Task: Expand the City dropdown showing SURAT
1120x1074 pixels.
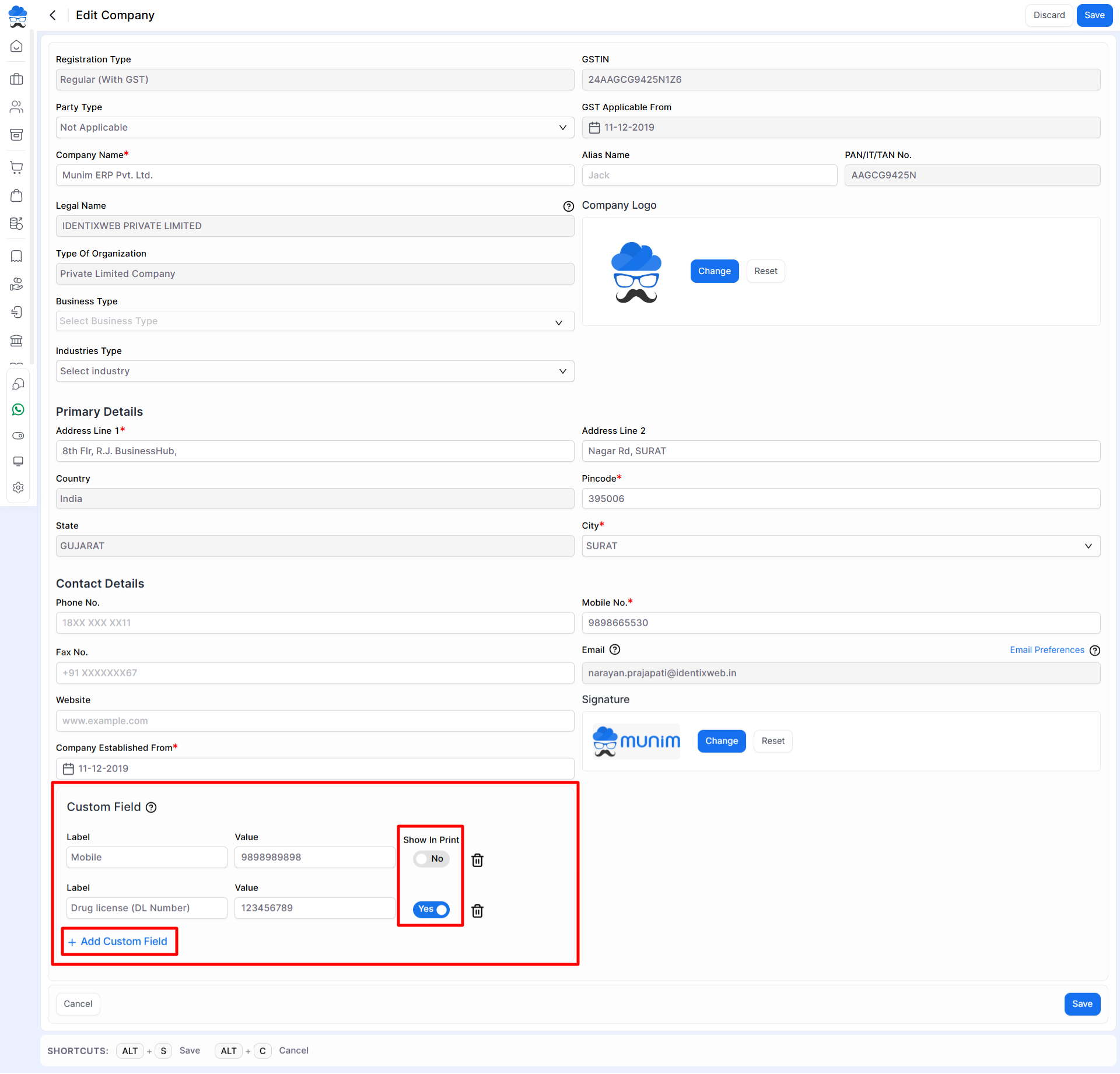Action: point(841,546)
